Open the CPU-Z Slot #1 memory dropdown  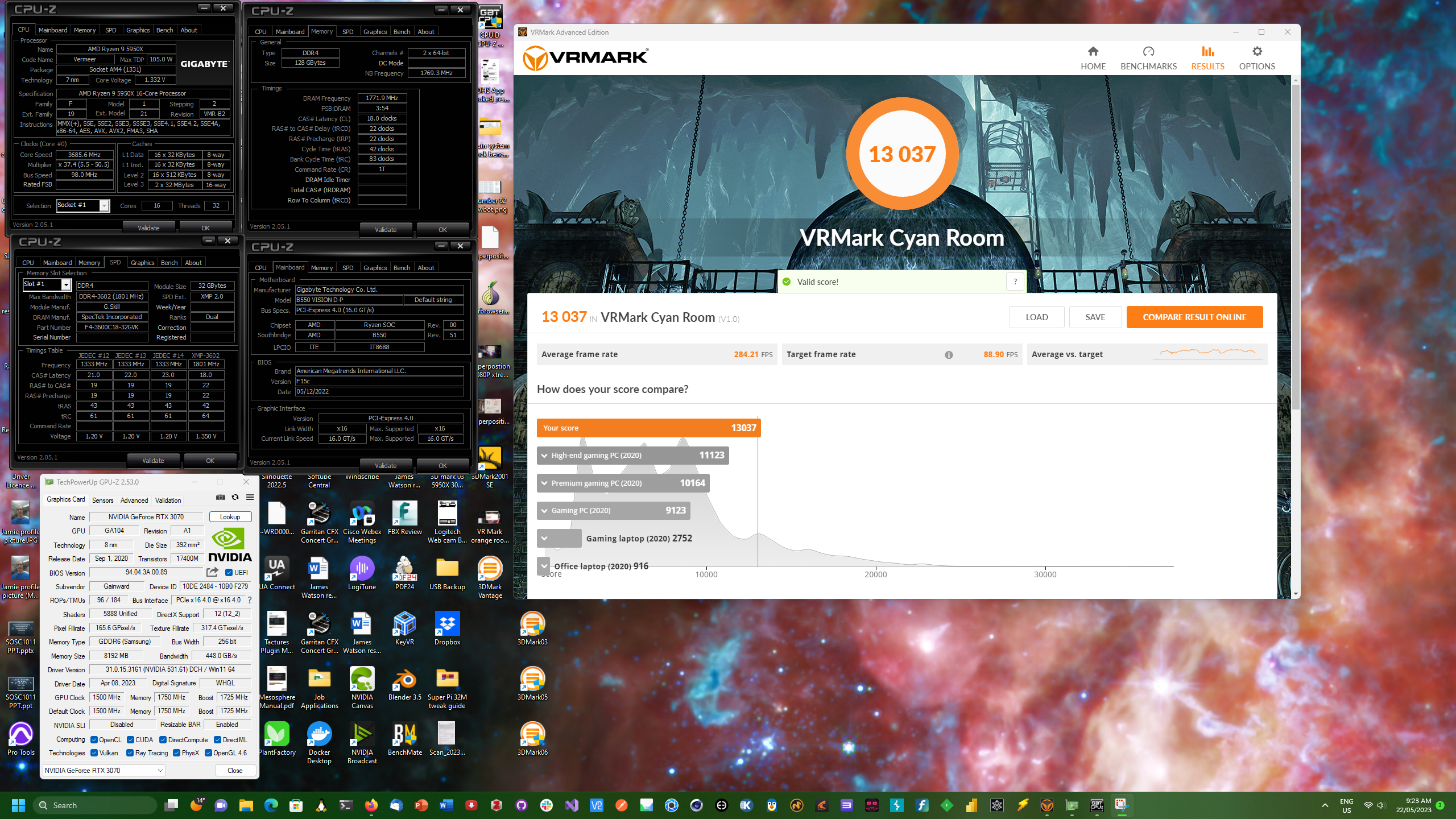click(x=66, y=284)
